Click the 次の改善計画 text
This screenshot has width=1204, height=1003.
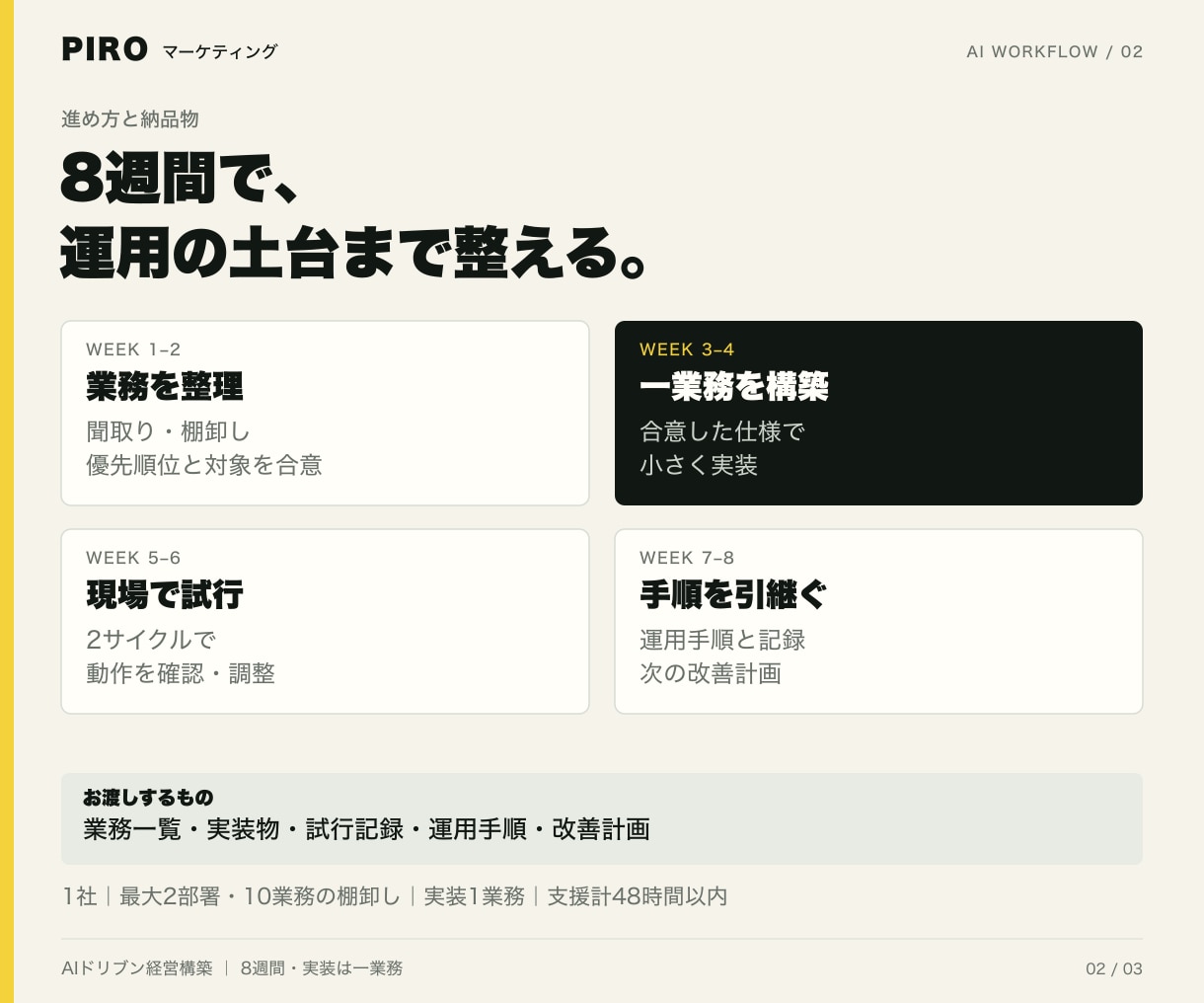point(711,673)
